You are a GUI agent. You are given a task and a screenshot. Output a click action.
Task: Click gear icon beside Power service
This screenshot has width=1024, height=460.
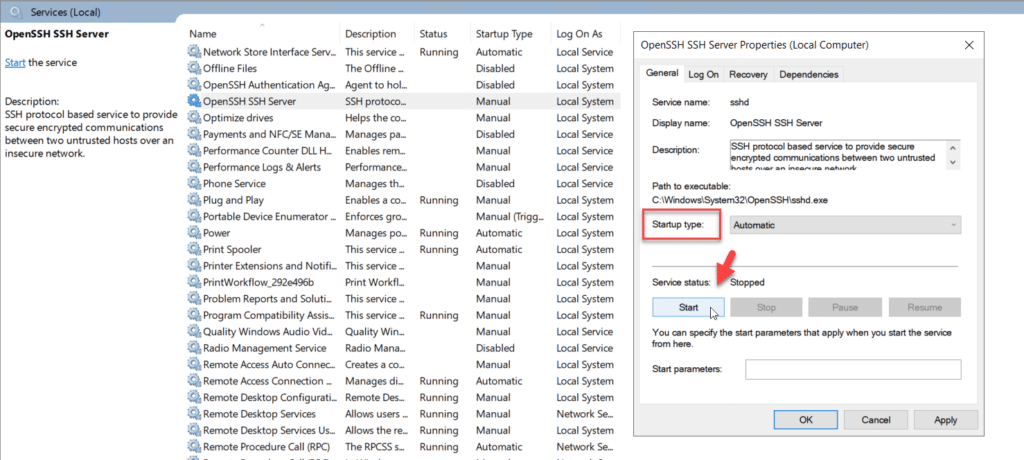194,233
